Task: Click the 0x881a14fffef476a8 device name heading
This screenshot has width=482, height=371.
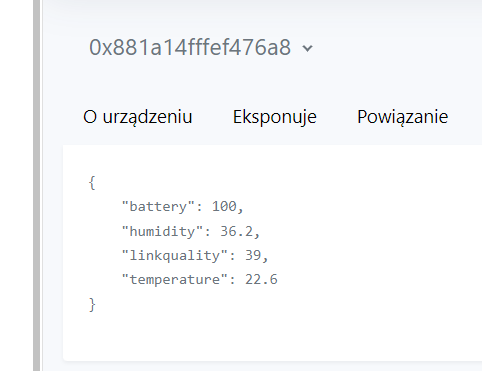Action: pos(190,47)
